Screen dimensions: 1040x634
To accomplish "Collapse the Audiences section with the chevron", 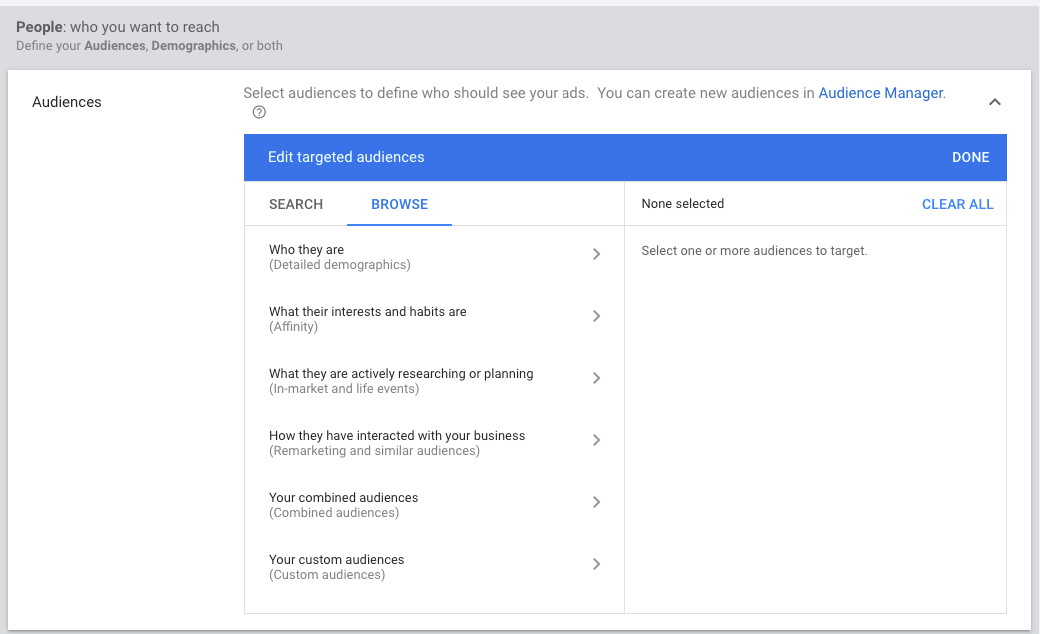I will pyautogui.click(x=994, y=102).
